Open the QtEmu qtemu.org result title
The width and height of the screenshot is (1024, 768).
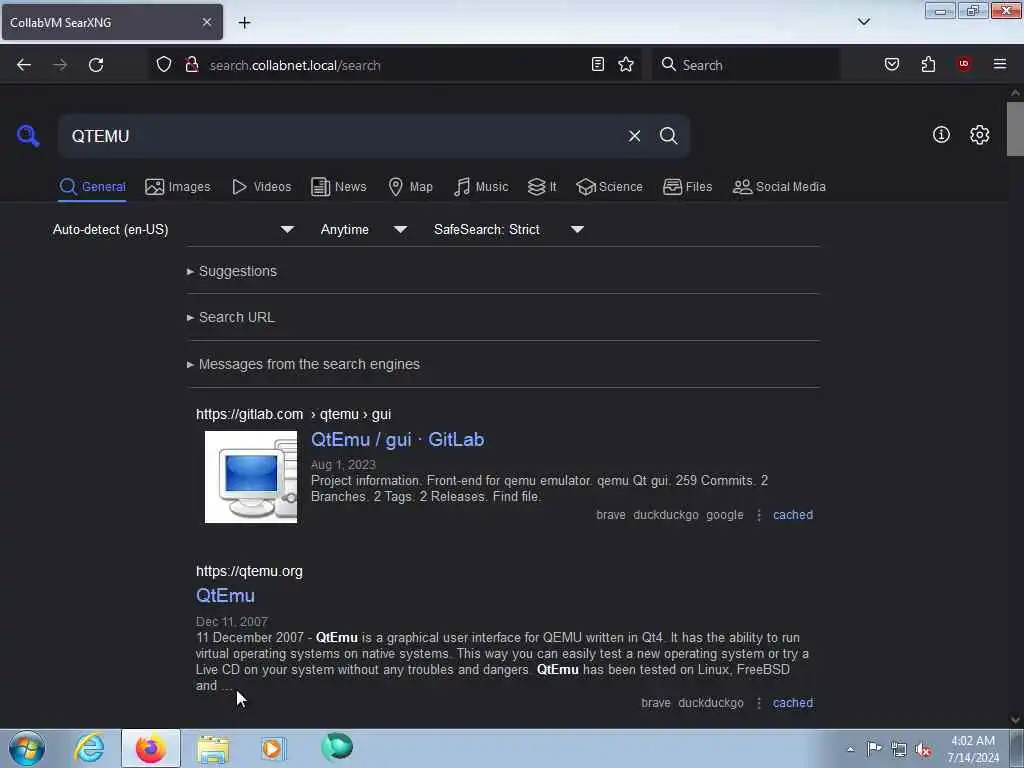click(225, 596)
